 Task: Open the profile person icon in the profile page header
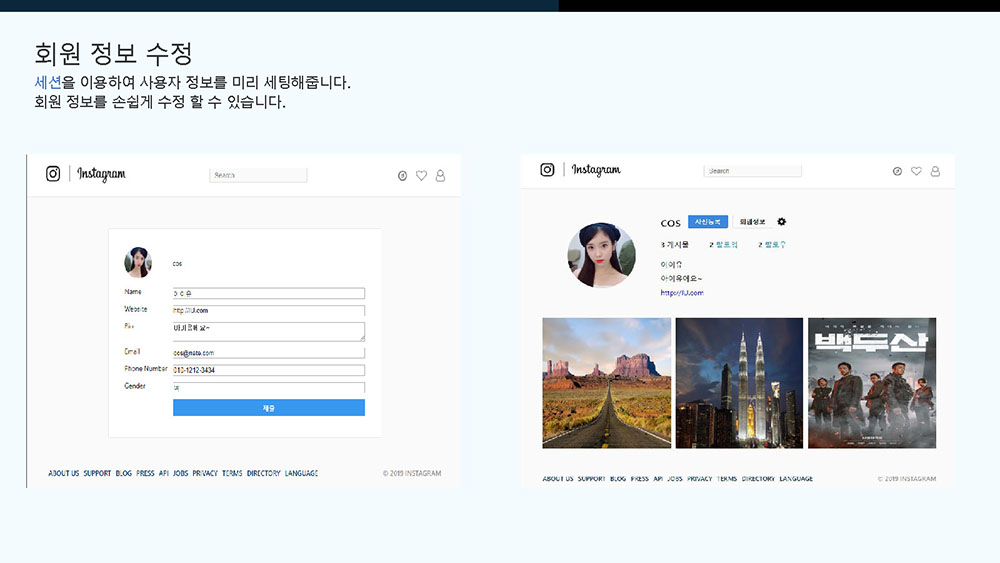click(935, 171)
